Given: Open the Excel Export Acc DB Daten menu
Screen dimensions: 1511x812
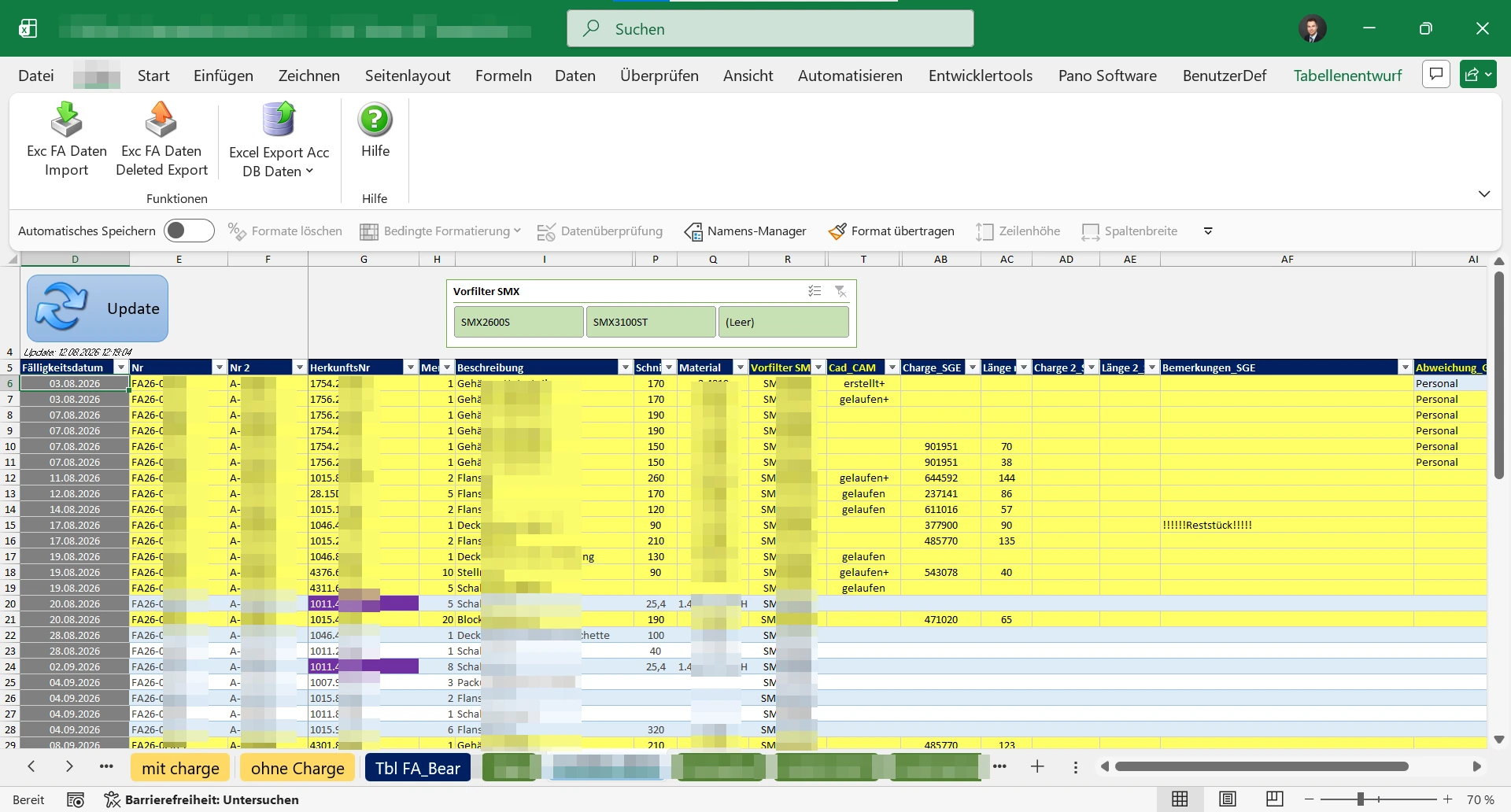Looking at the screenshot, I should [279, 142].
